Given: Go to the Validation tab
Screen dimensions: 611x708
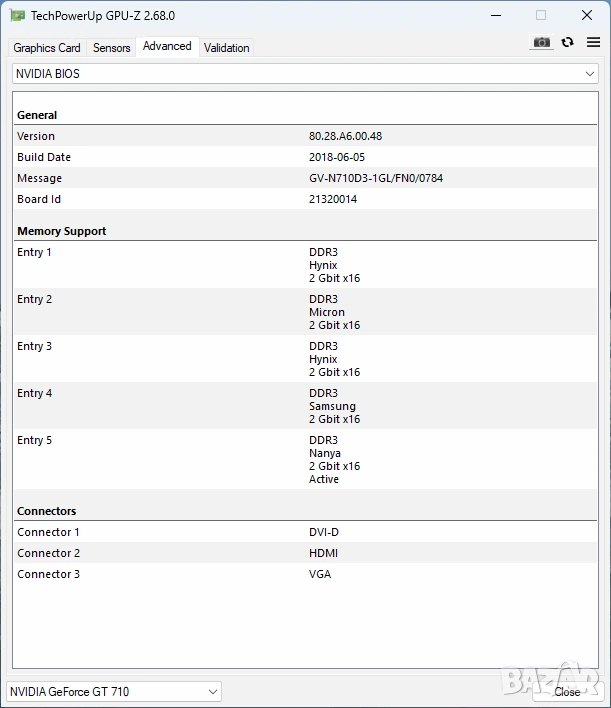Looking at the screenshot, I should click(x=227, y=48).
